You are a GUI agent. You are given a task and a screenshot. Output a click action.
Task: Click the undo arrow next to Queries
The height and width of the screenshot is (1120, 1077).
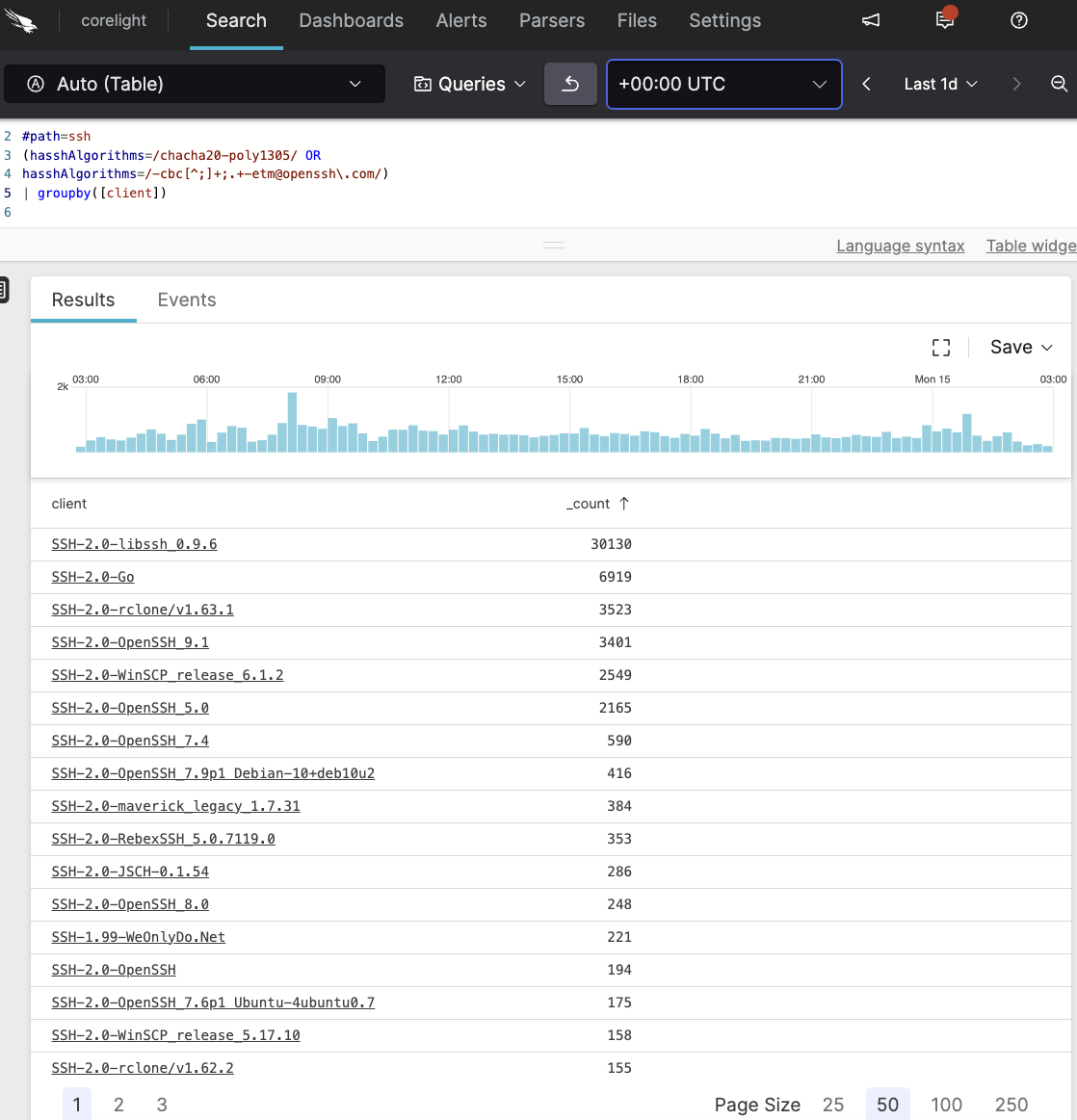570,84
